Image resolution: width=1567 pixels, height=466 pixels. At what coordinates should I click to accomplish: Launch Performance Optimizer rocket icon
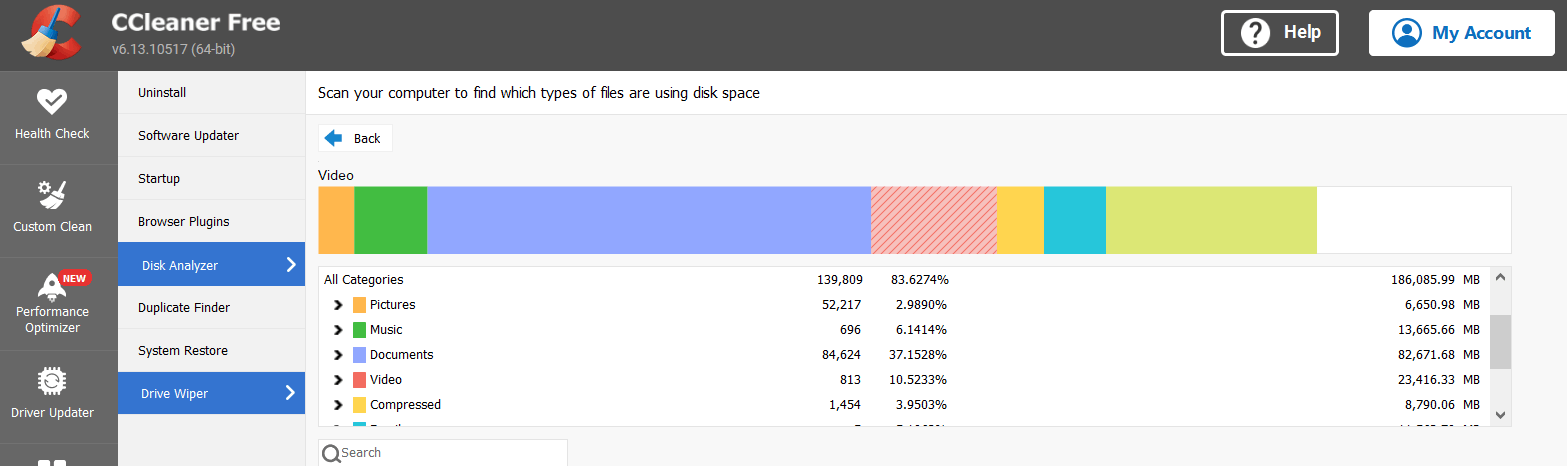[52, 285]
